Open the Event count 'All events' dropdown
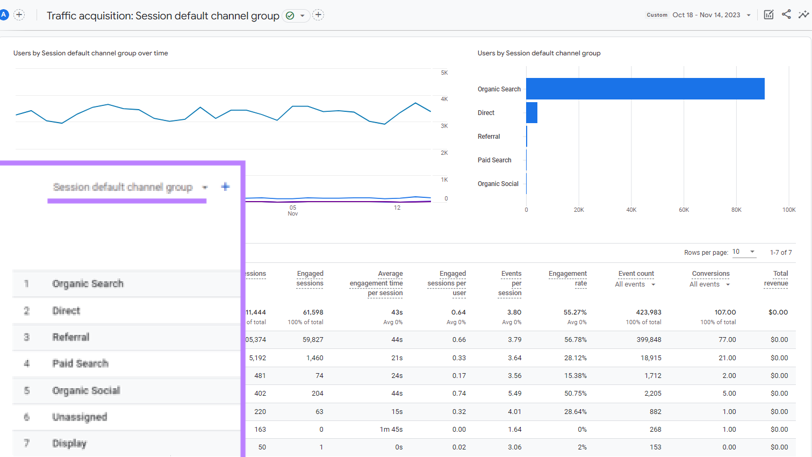Image resolution: width=812 pixels, height=457 pixels. [635, 285]
